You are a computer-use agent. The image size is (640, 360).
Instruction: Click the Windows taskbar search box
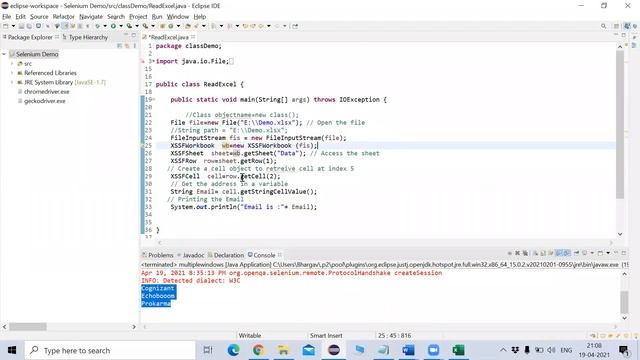tap(110, 350)
